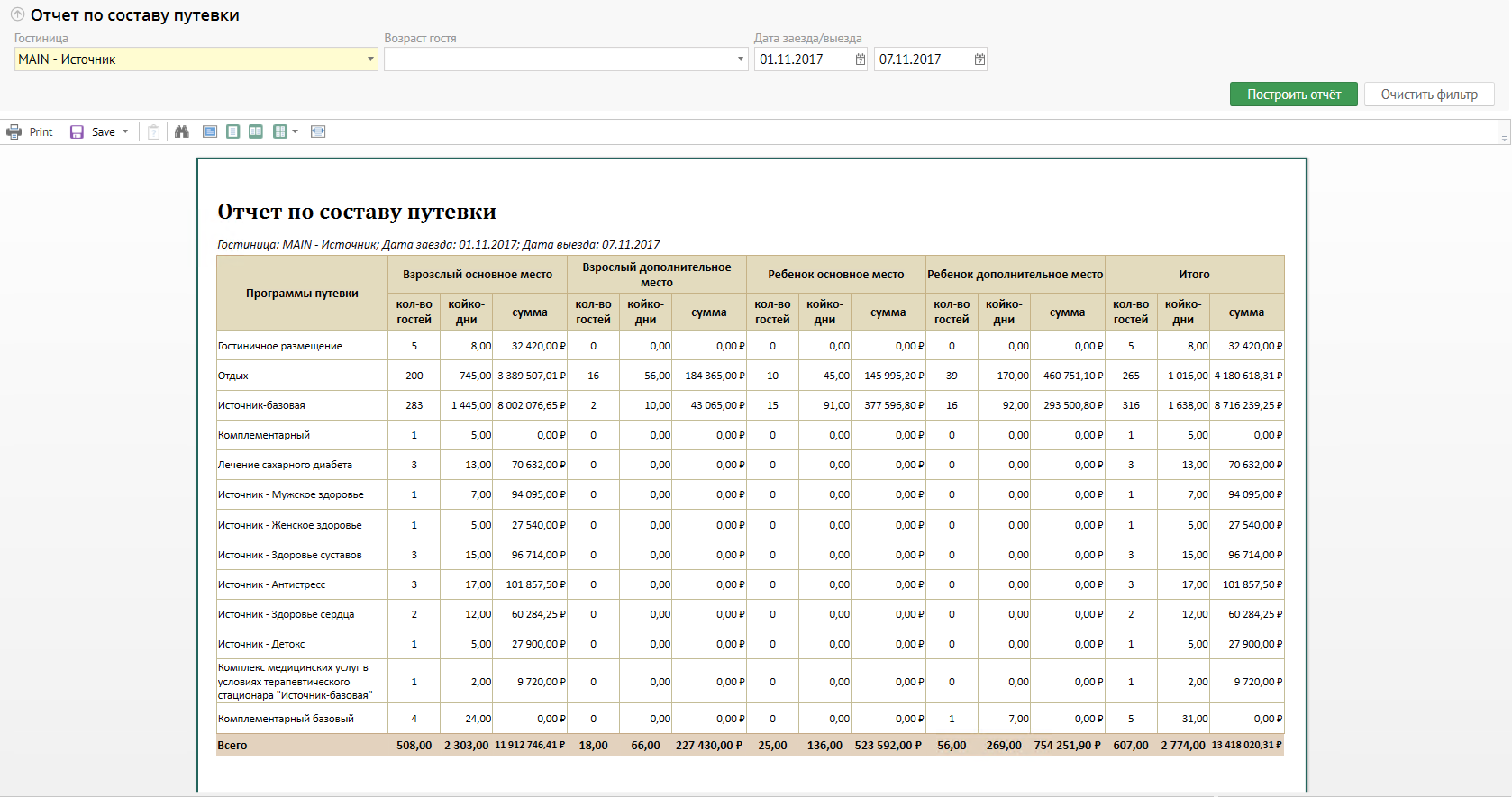Expand the Гостиница dropdown showing MAIN - Источник
The height and width of the screenshot is (797, 1512).
[x=370, y=59]
